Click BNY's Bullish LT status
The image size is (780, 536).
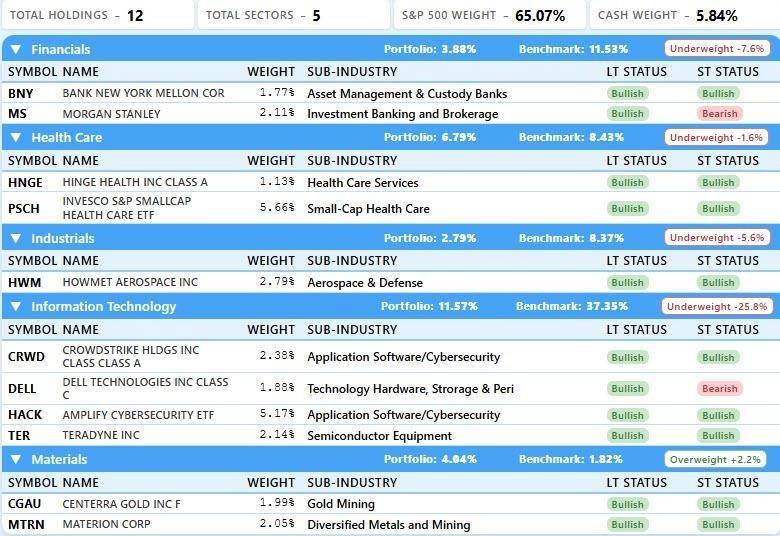[x=627, y=94]
